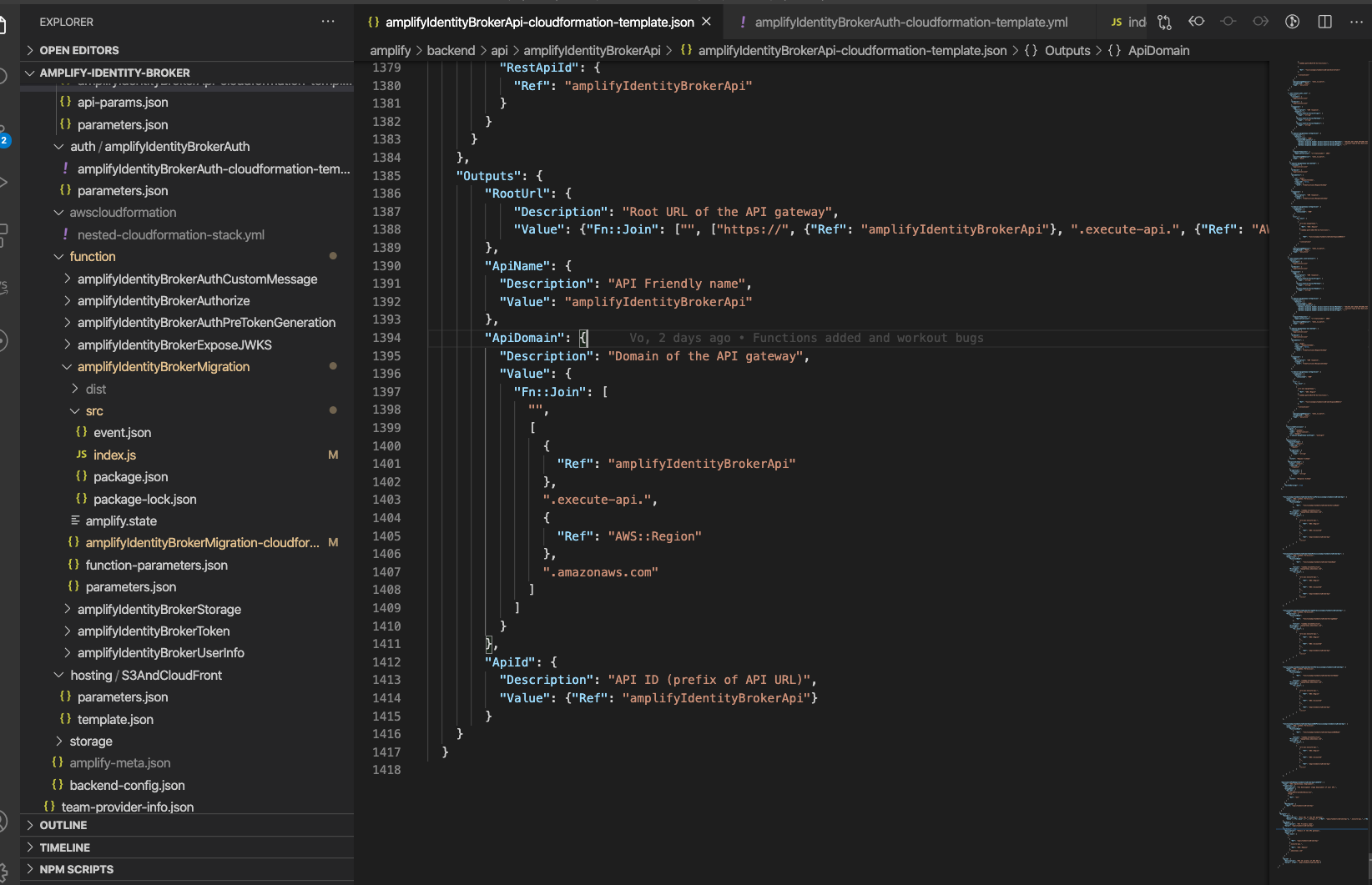Select the amplifyIdentityBrokerApi-cloudformation-template.json tab

pos(539,22)
